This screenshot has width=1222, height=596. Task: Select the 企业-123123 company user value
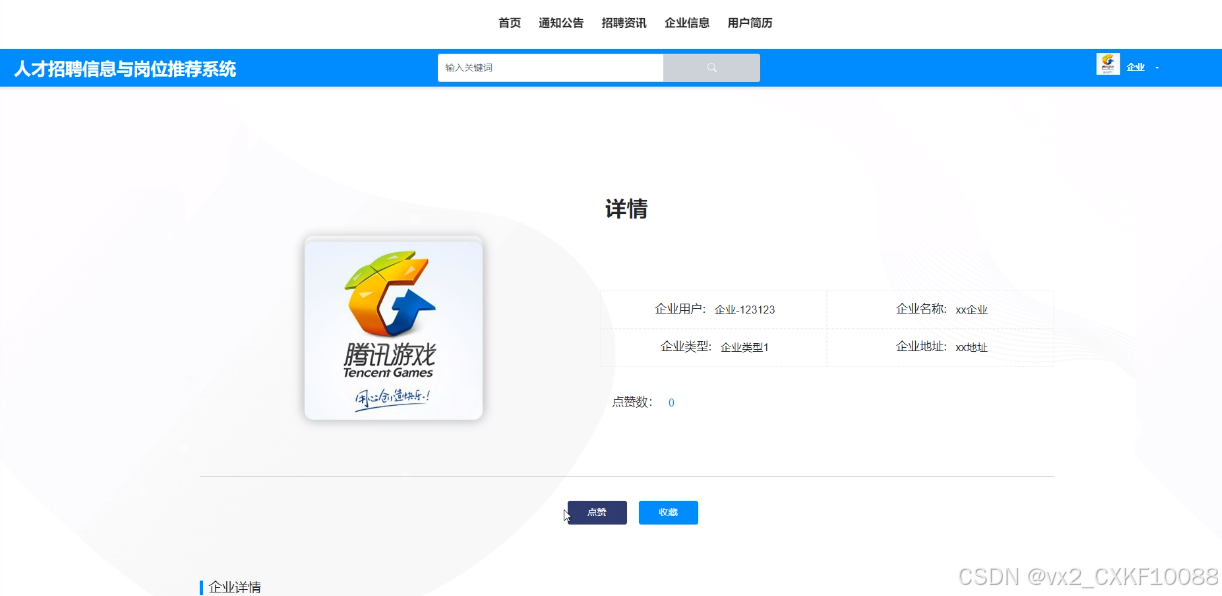(745, 310)
